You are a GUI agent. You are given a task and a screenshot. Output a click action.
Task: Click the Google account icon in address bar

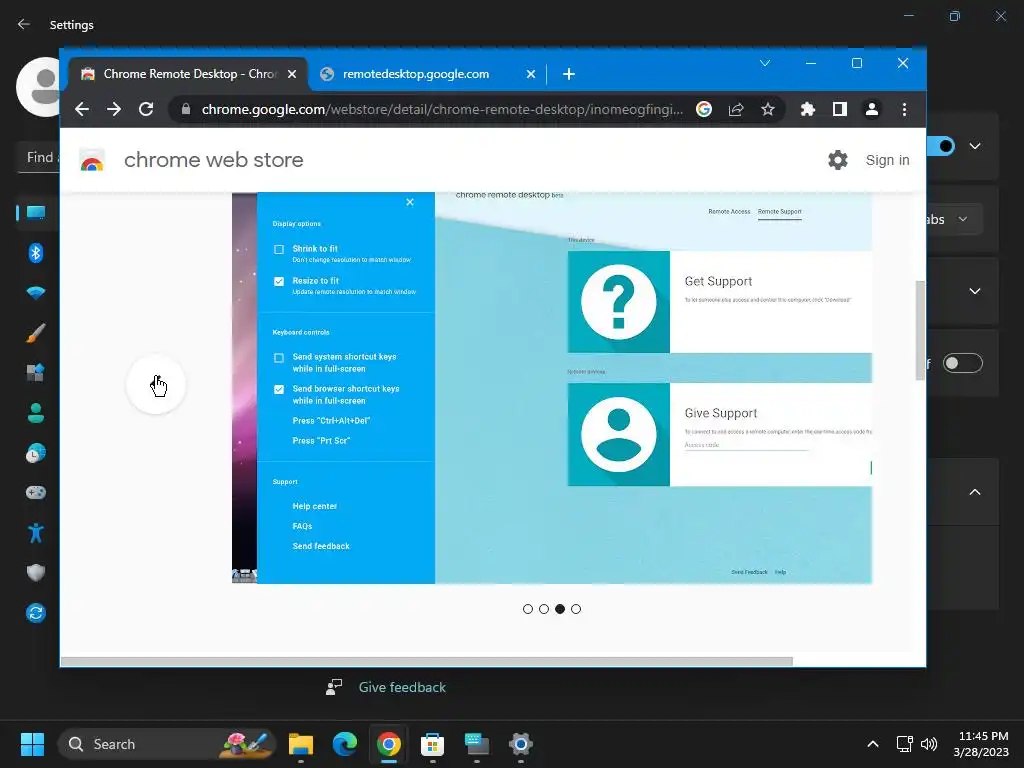coord(703,109)
